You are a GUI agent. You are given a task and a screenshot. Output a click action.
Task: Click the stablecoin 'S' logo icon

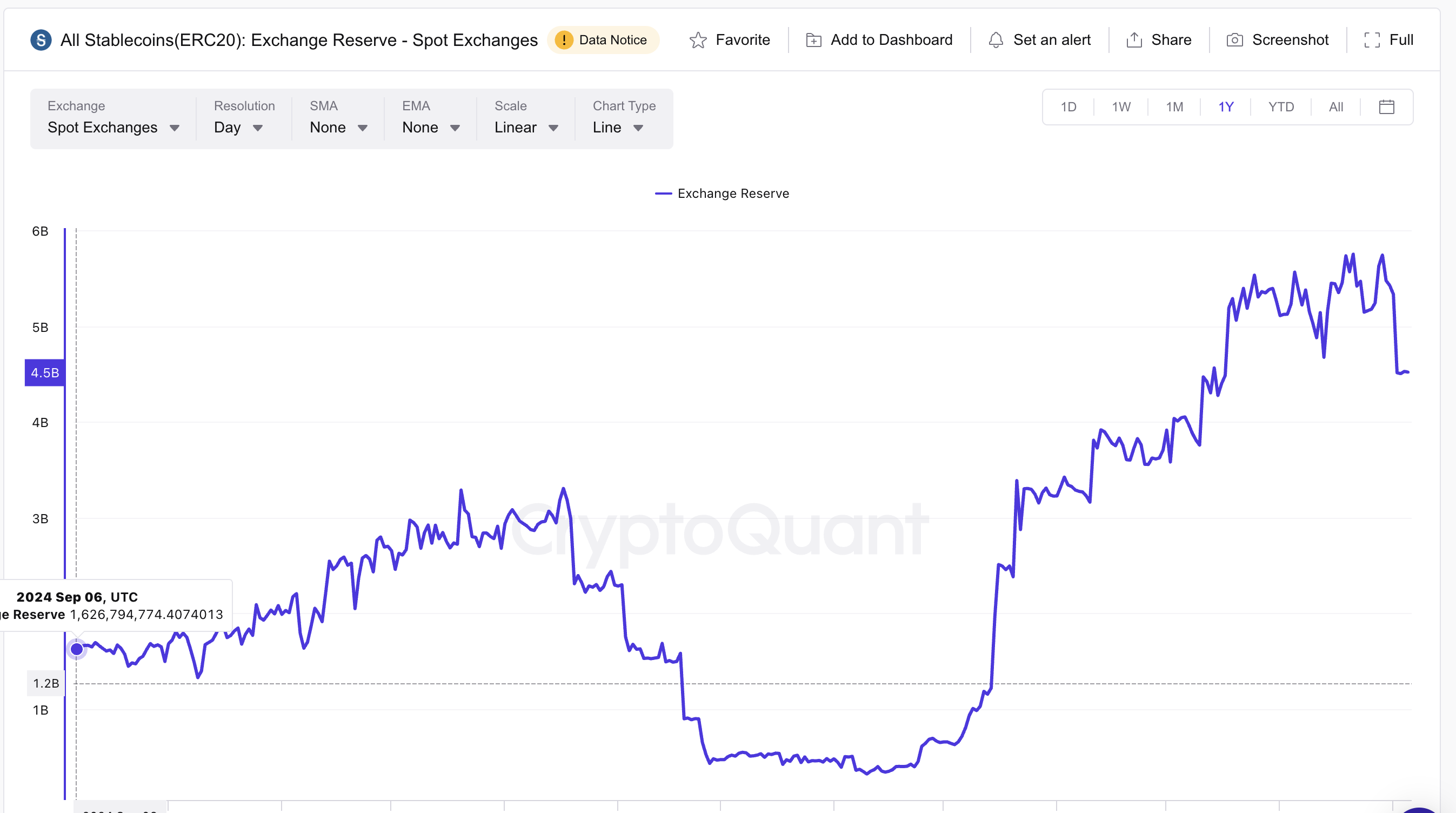40,39
